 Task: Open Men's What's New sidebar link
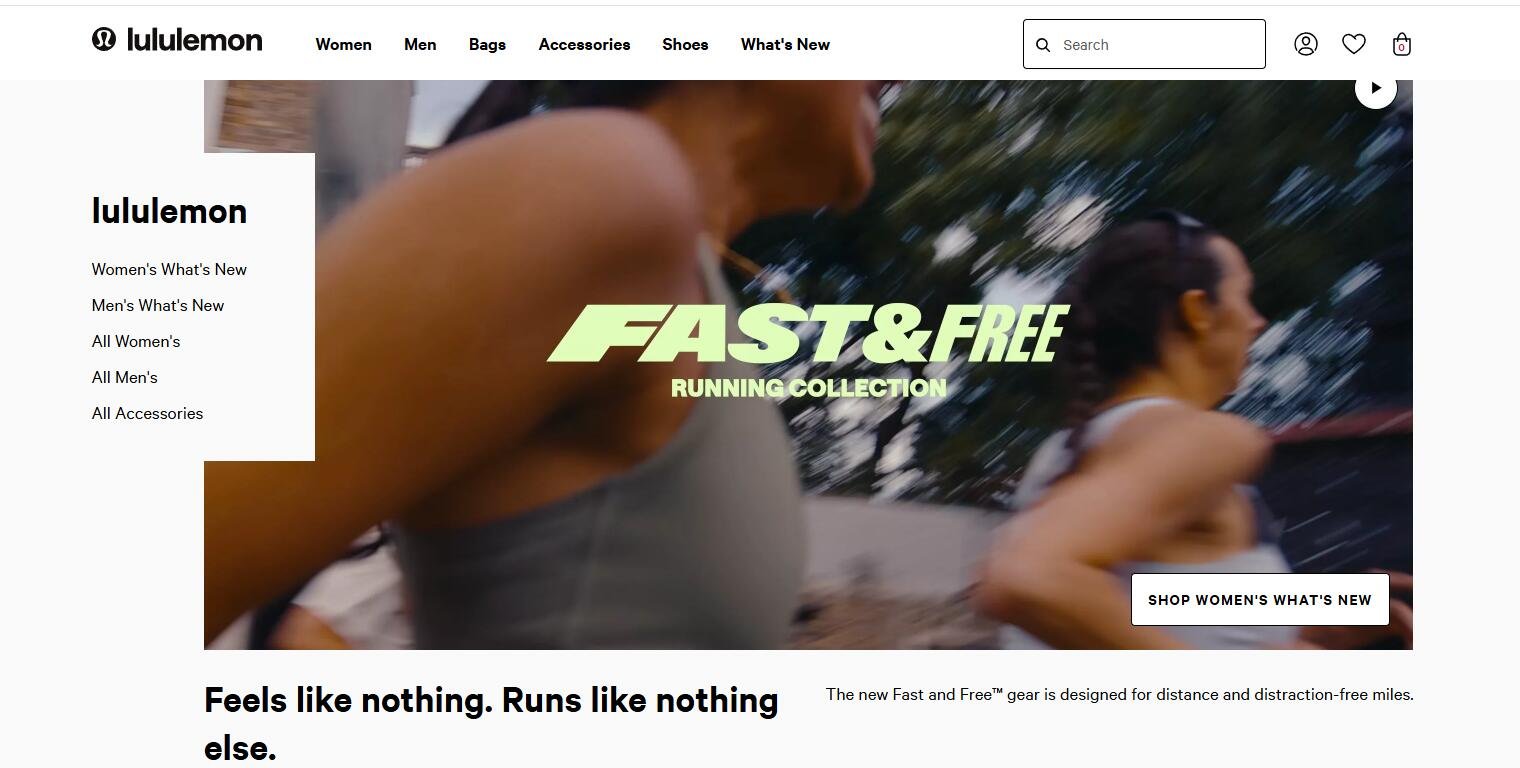click(158, 305)
